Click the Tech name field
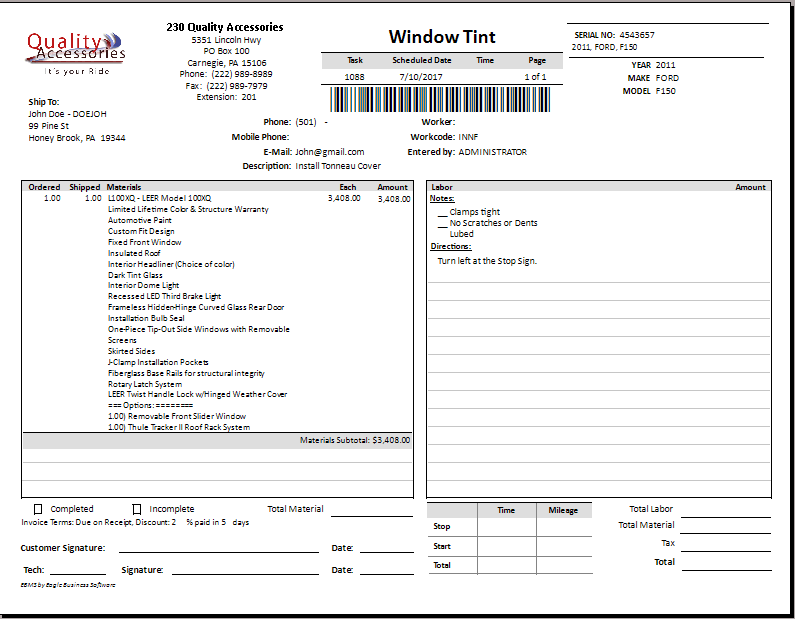Image resolution: width=795 pixels, height=619 pixels. [x=78, y=572]
